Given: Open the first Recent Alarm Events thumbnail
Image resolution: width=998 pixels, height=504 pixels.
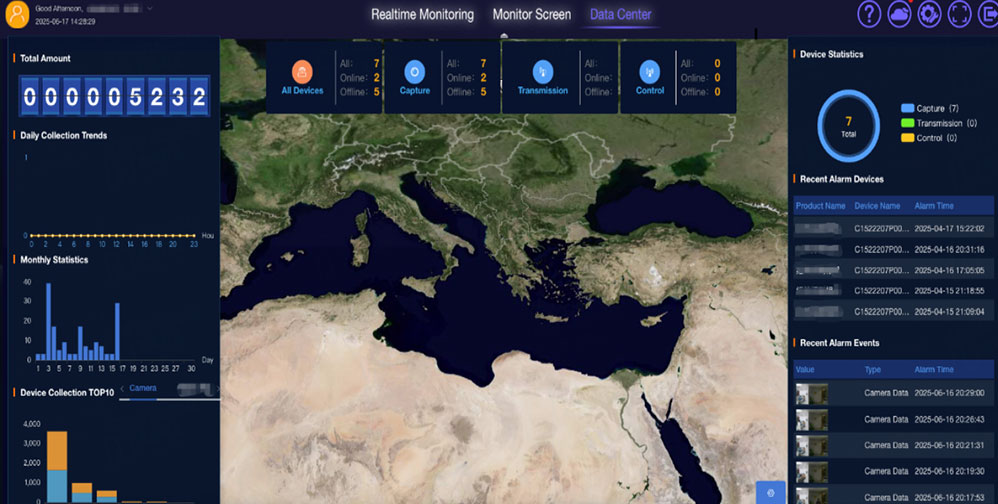Looking at the screenshot, I should coord(811,394).
